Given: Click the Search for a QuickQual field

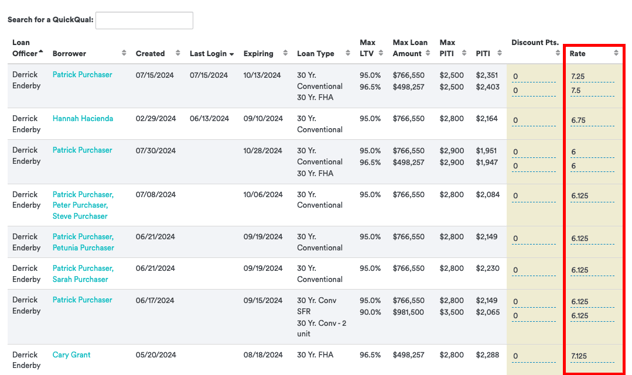Looking at the screenshot, I should click(x=144, y=20).
